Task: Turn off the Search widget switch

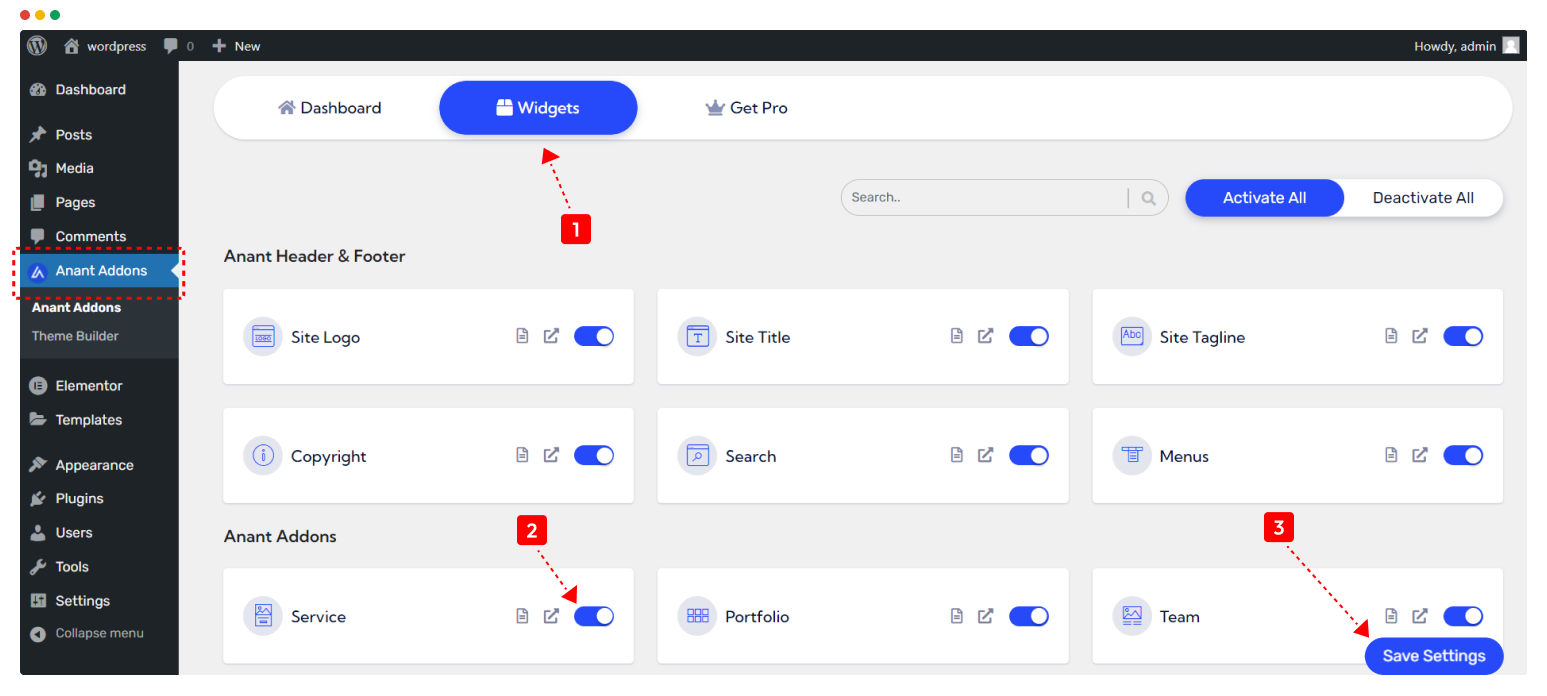Action: click(1028, 455)
